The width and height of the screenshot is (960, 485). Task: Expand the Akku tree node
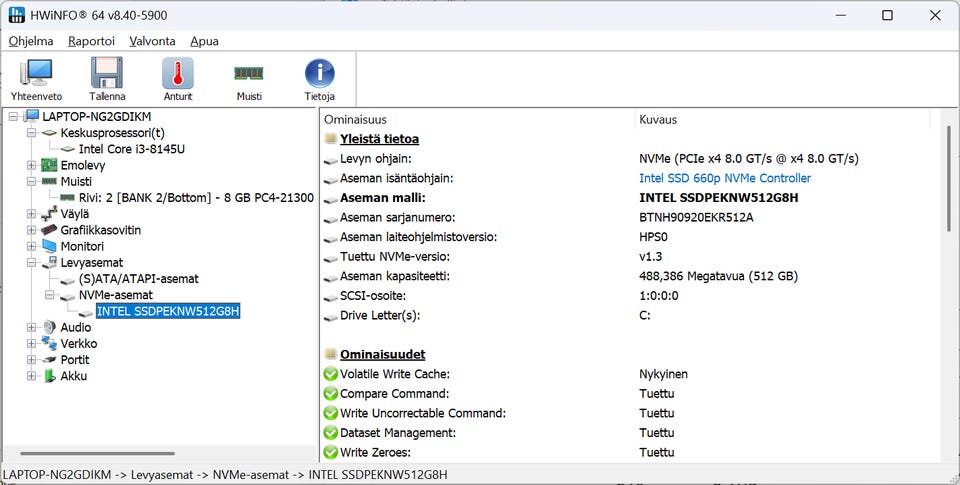pos(31,376)
